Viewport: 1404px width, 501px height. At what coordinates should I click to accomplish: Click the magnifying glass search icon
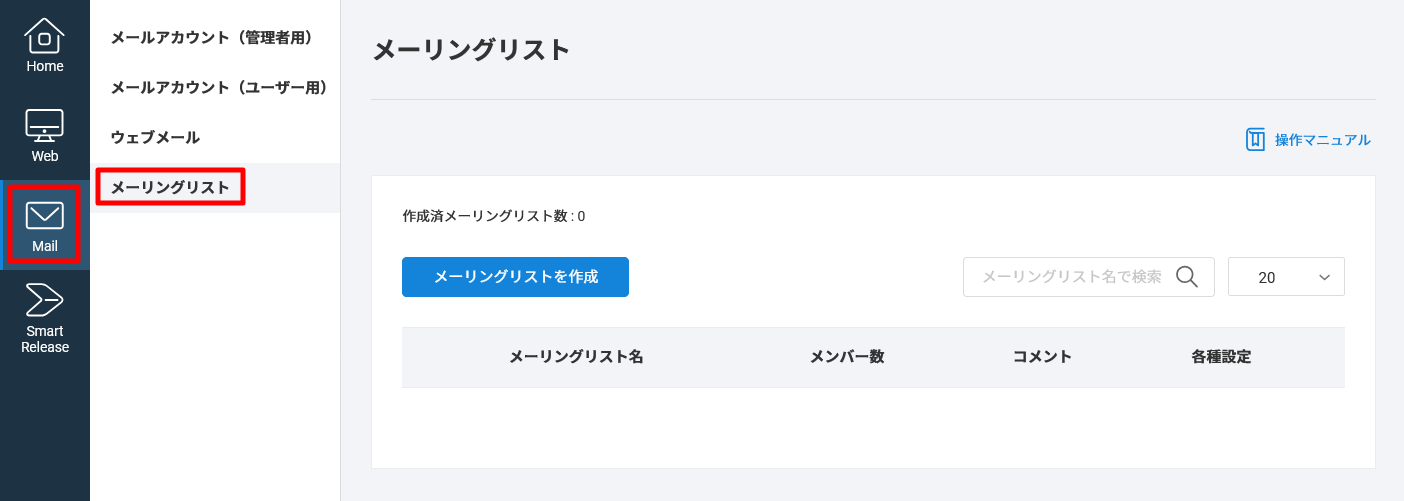pyautogui.click(x=1187, y=277)
